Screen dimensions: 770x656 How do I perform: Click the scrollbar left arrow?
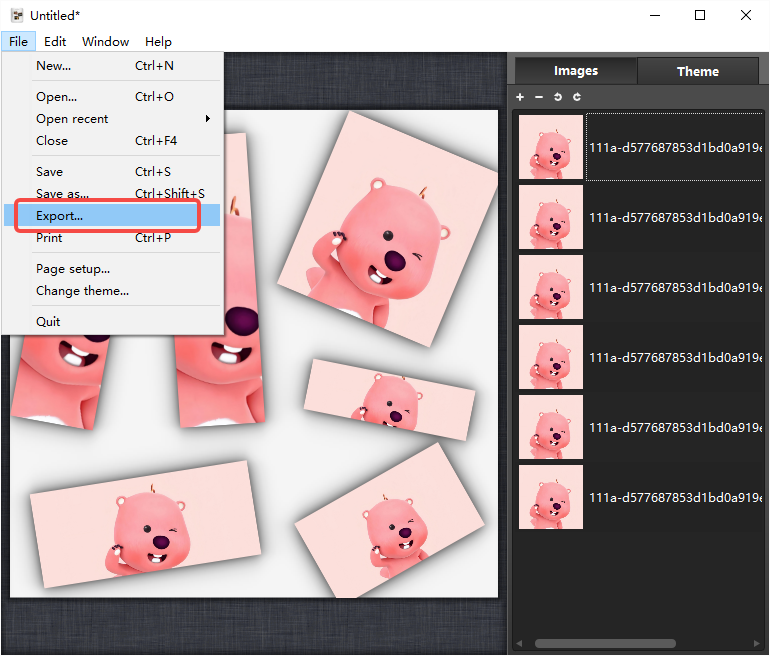[x=519, y=643]
